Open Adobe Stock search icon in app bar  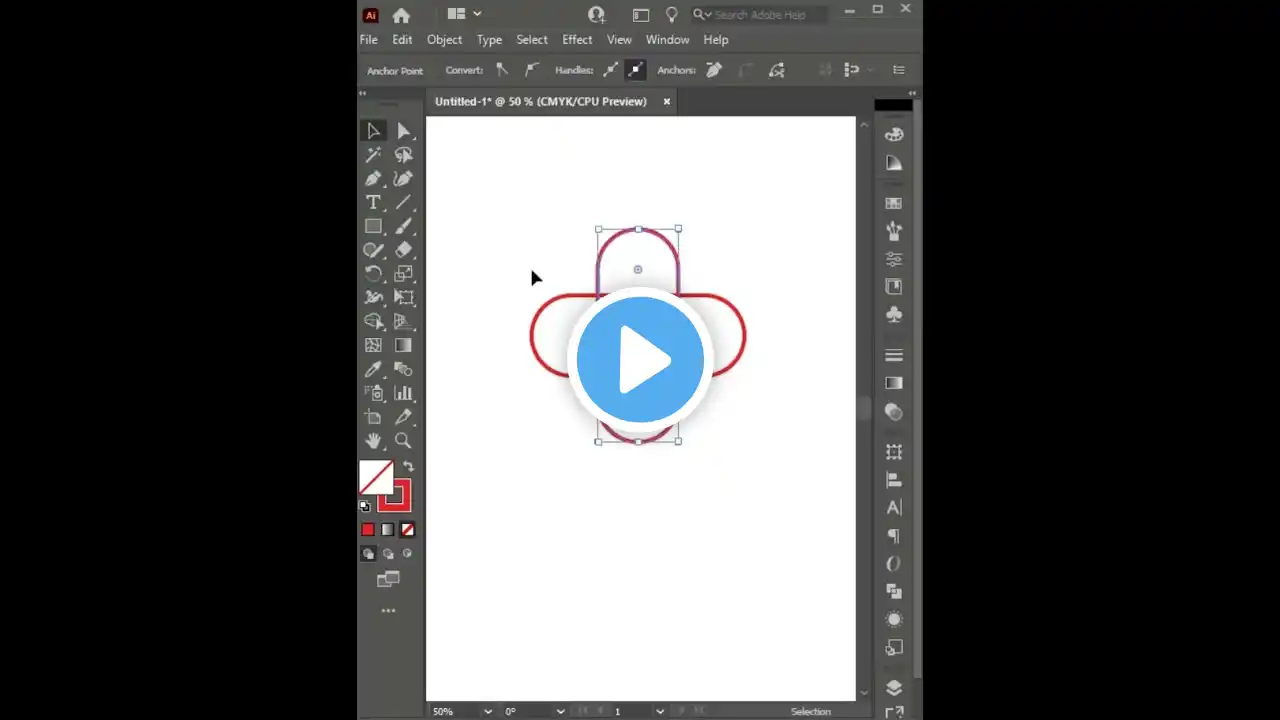596,14
